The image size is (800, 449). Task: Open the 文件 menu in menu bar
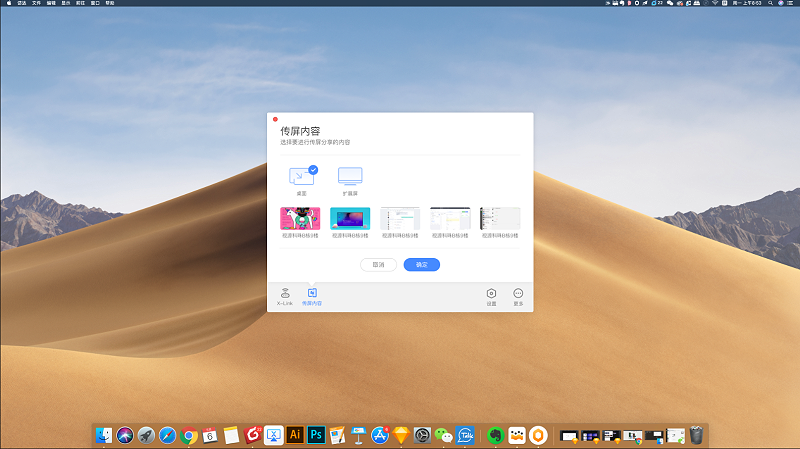(36, 4)
